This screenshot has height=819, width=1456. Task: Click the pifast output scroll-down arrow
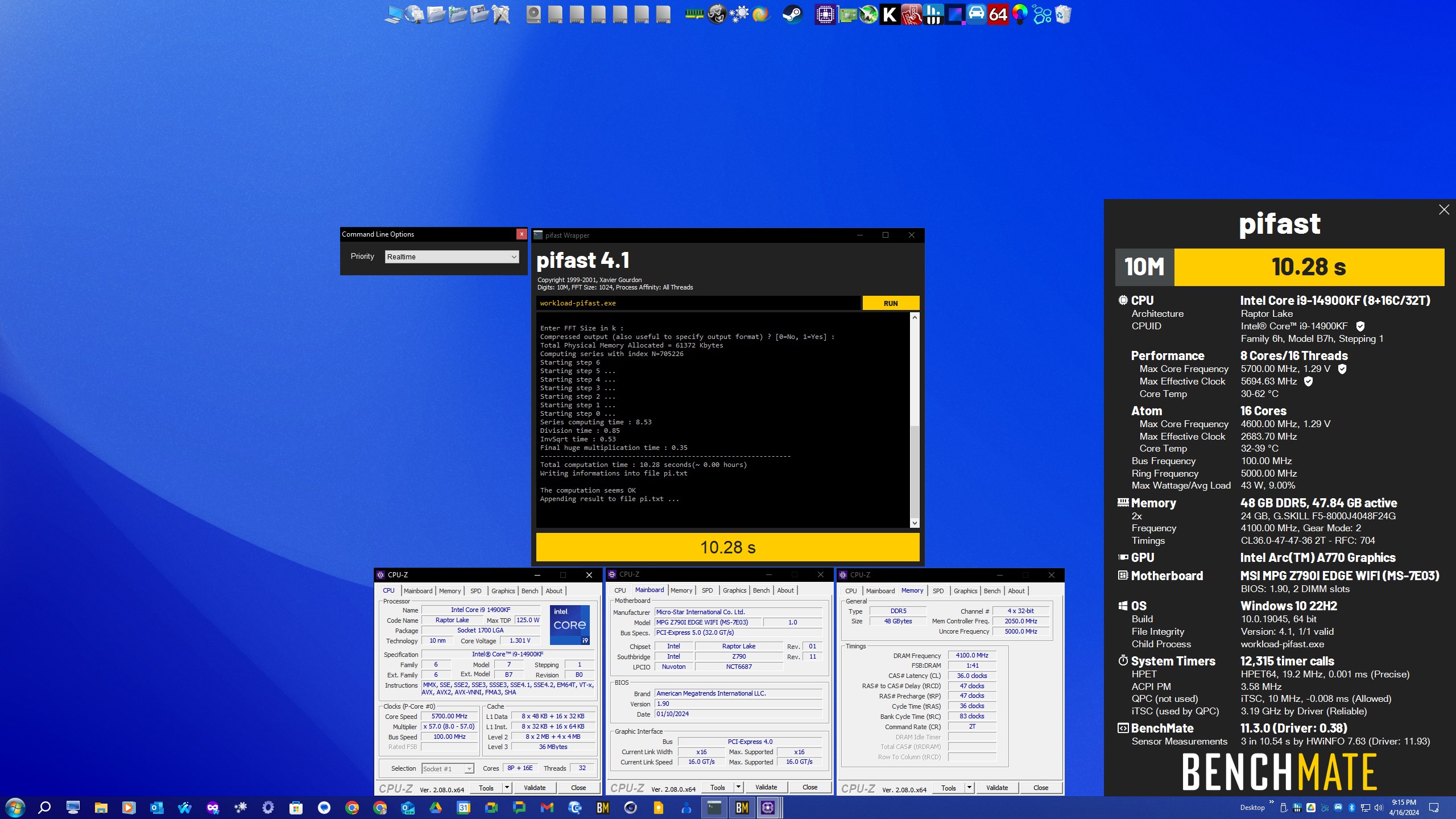coord(915,523)
